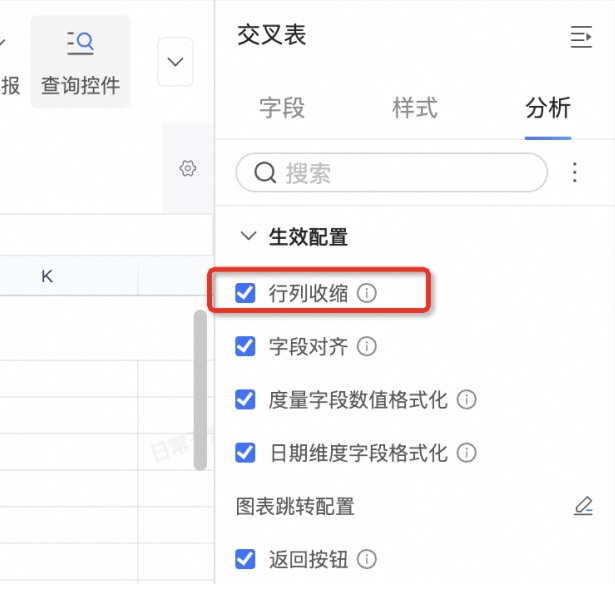Uncheck the 行列收缩 checkbox
Screen dimensions: 615x591
[x=245, y=293]
